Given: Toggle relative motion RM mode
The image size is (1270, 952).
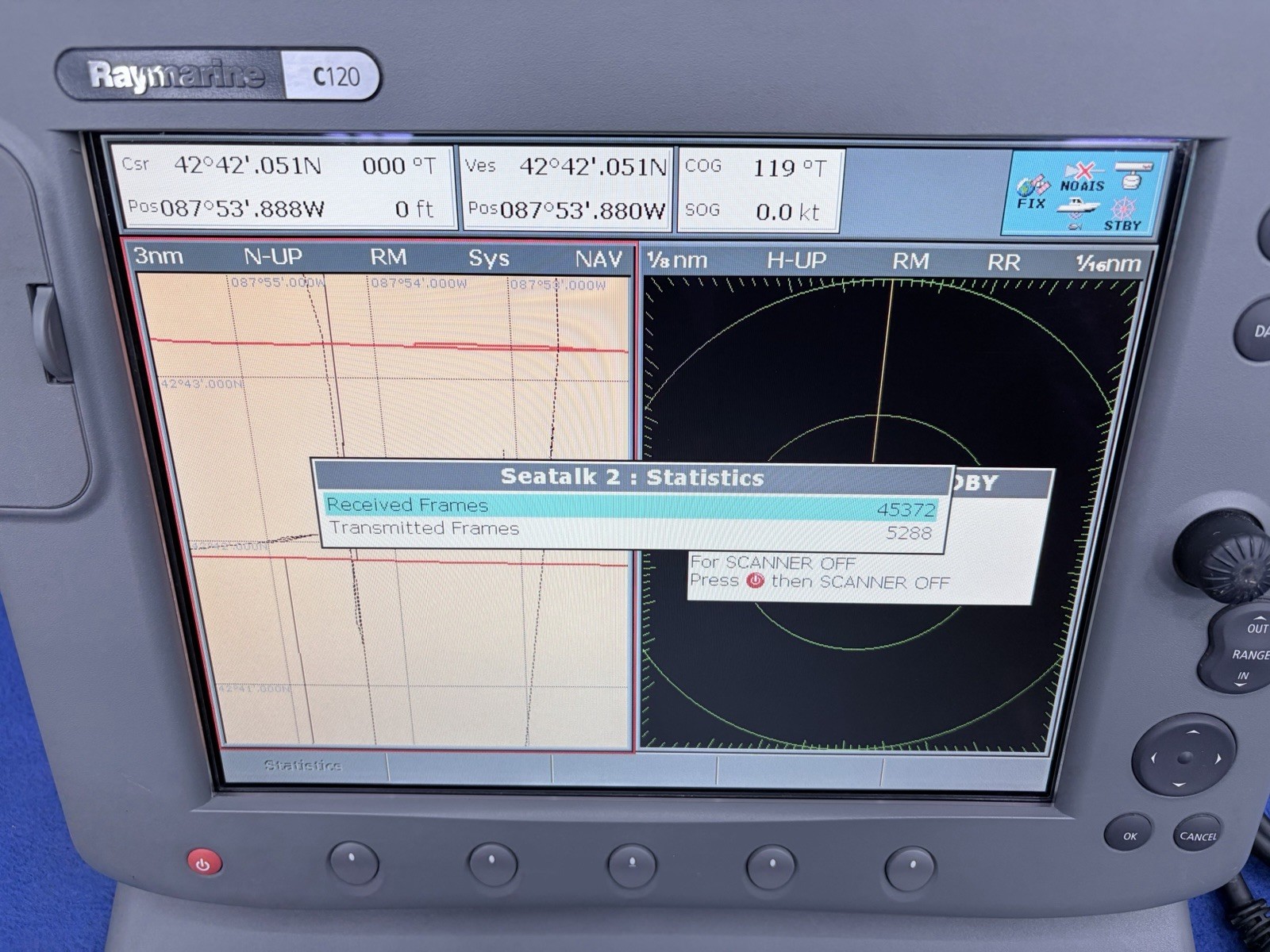Looking at the screenshot, I should 389,256.
